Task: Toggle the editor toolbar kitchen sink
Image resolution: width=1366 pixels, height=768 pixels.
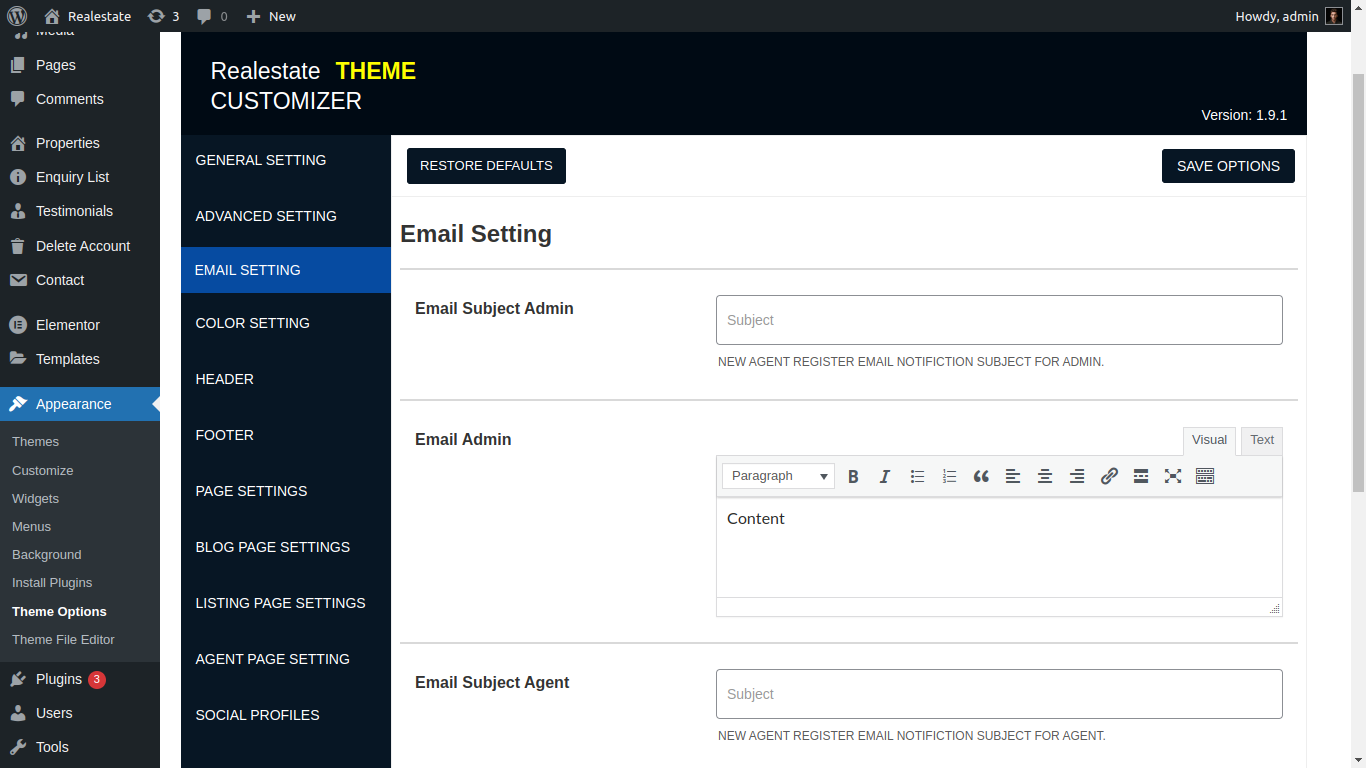Action: [1205, 476]
